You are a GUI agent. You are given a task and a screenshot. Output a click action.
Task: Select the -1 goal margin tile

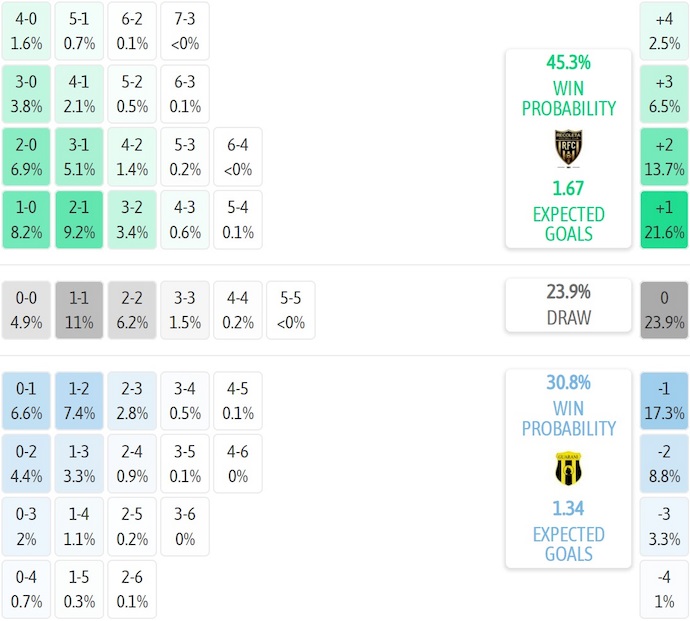click(665, 400)
